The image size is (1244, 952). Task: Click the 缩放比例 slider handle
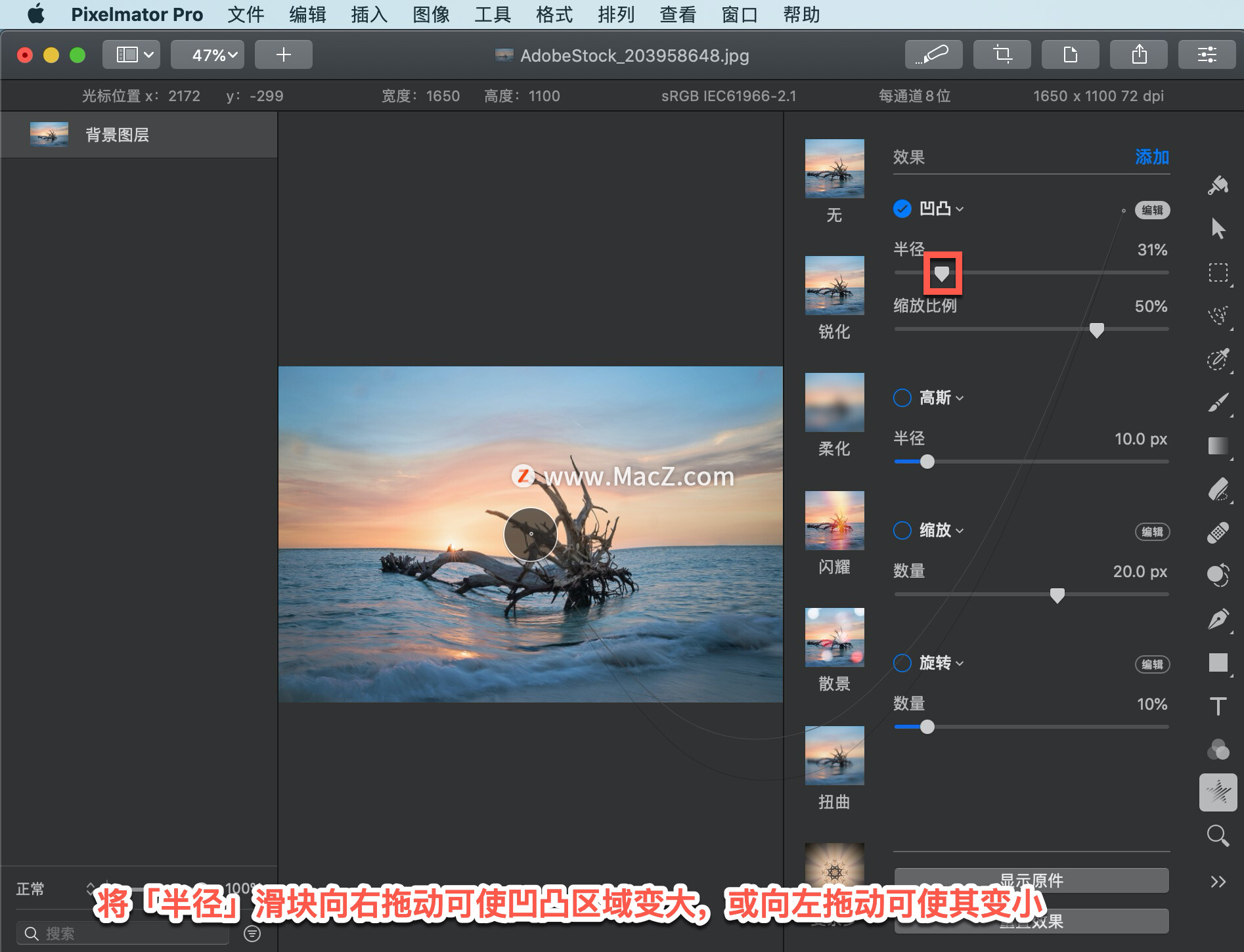tap(1096, 330)
